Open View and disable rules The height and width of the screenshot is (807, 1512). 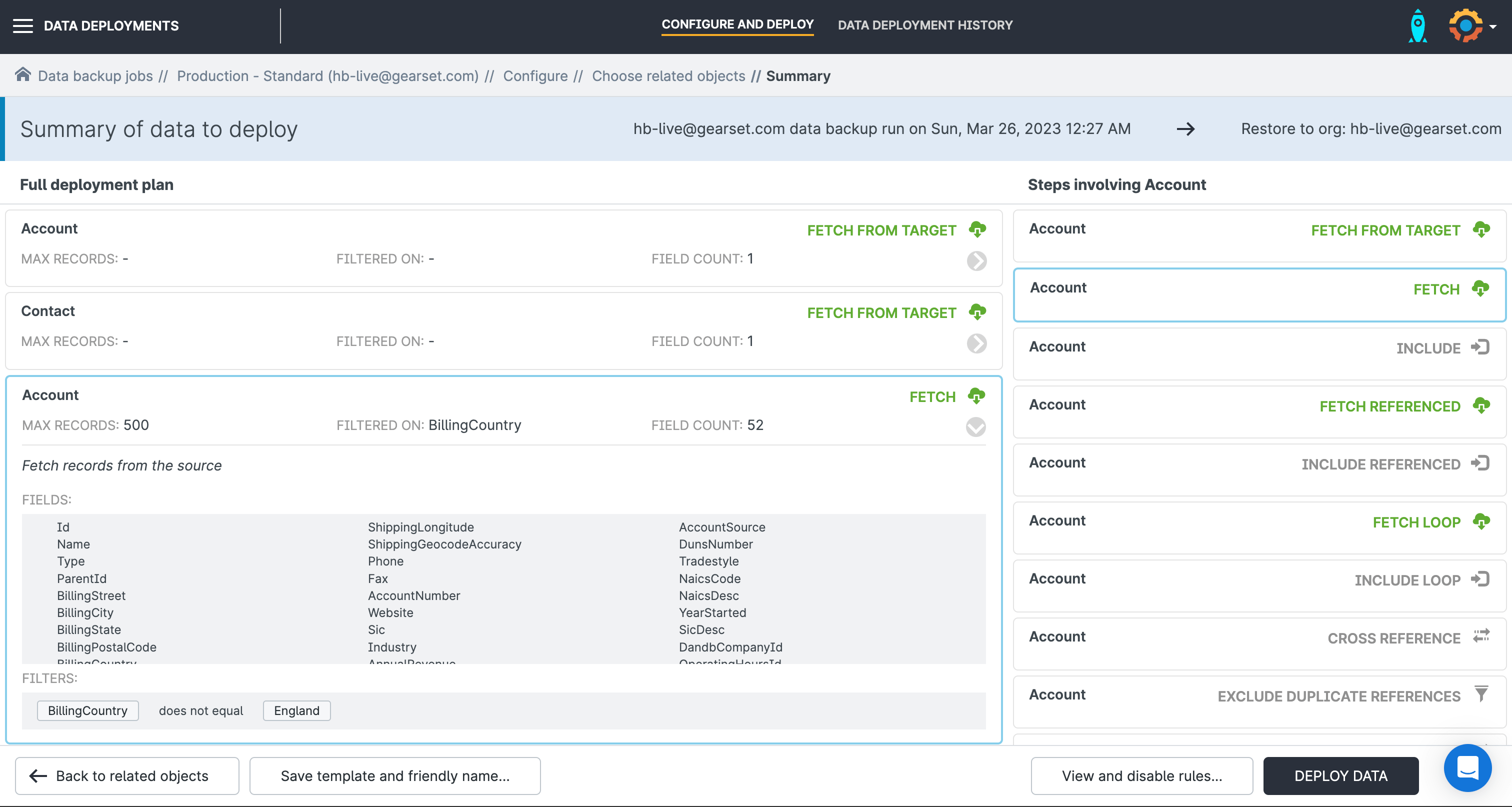point(1141,776)
